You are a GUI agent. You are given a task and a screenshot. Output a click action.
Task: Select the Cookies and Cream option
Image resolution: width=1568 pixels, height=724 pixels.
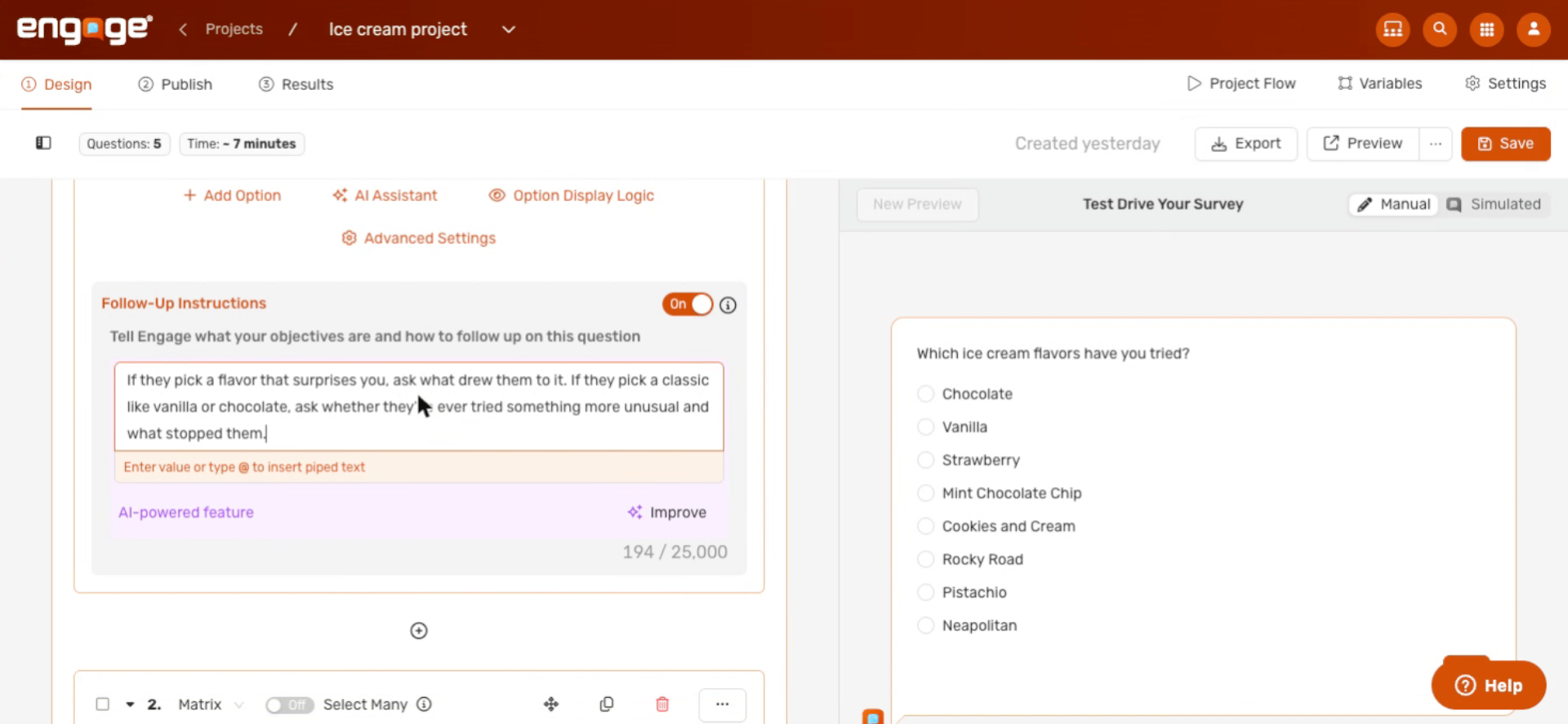coord(925,526)
